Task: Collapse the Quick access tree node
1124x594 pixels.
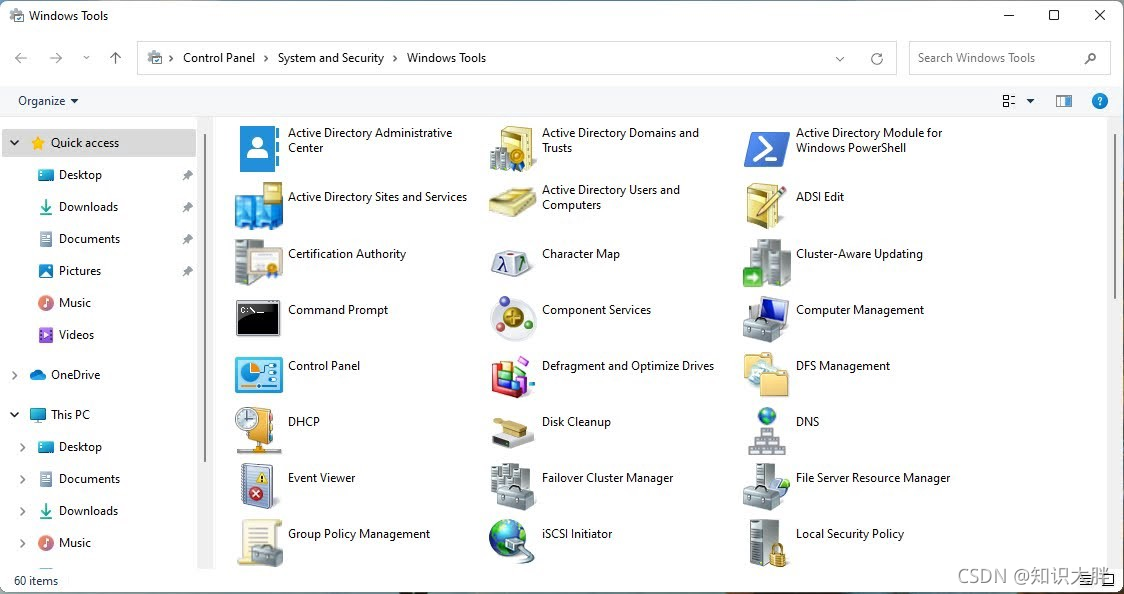Action: 14,143
